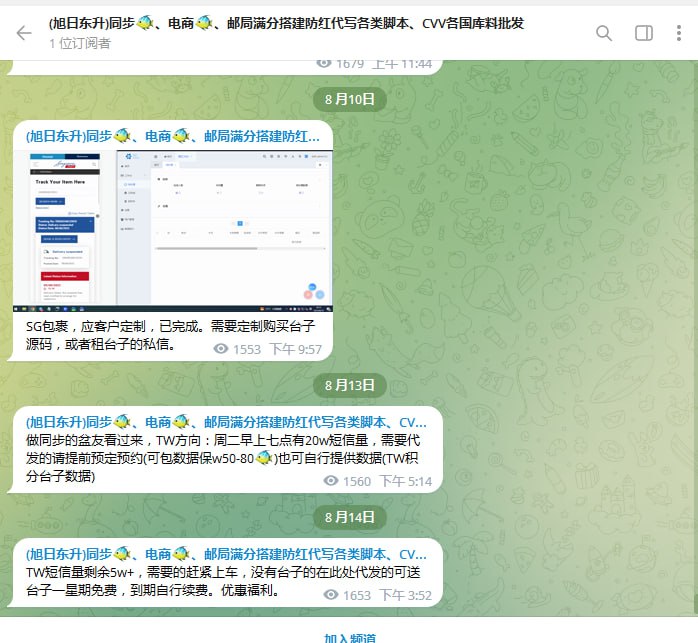Open the channel title in the header
The width and height of the screenshot is (698, 643).
coord(286,23)
